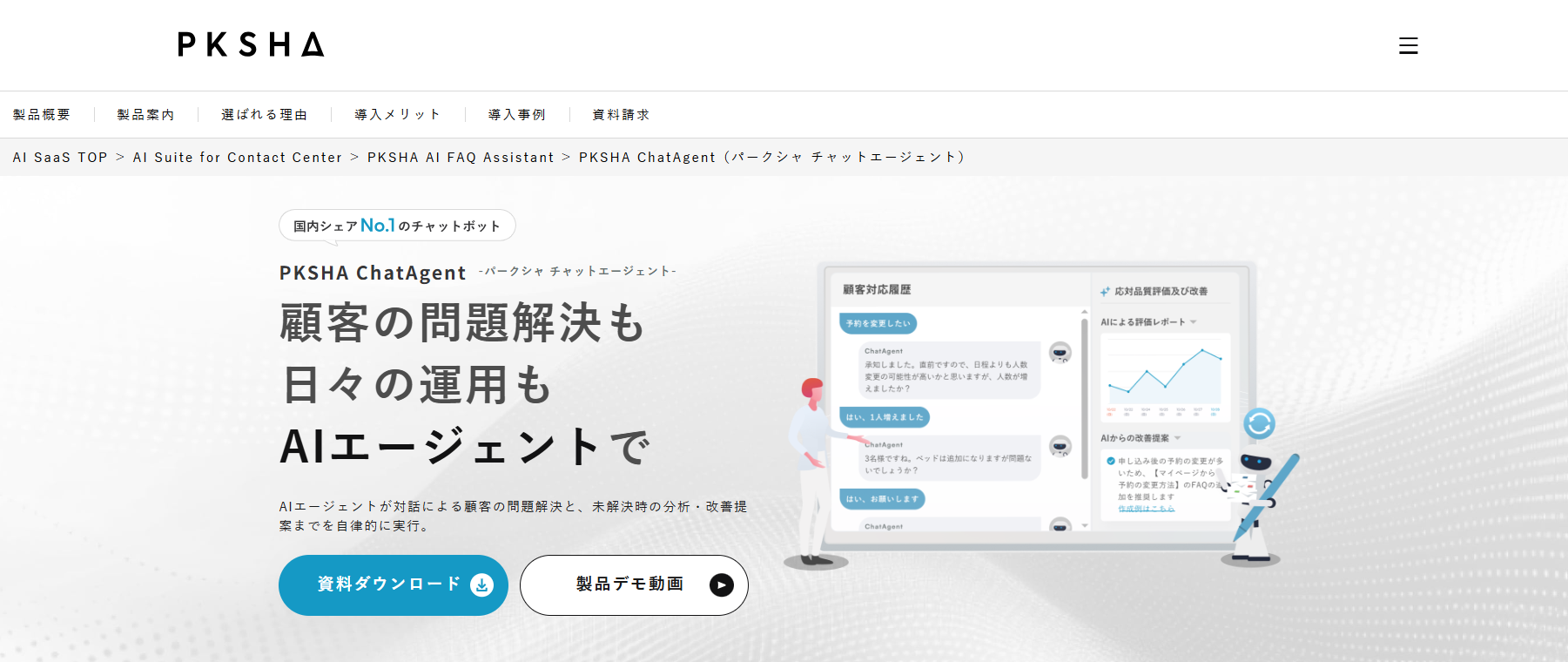
Task: Click the play icon in 製品デモ動画 button
Action: pos(721,585)
